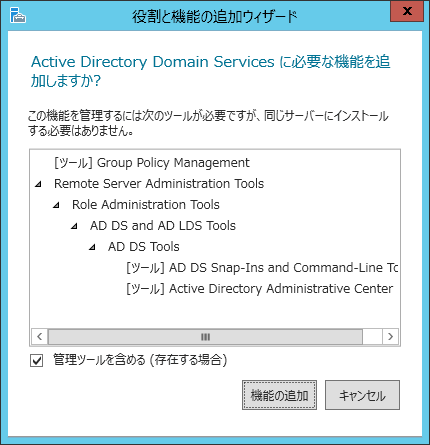This screenshot has height=445, width=430.
Task: Collapse Remote Server Administration Tools node
Action: click(x=39, y=184)
